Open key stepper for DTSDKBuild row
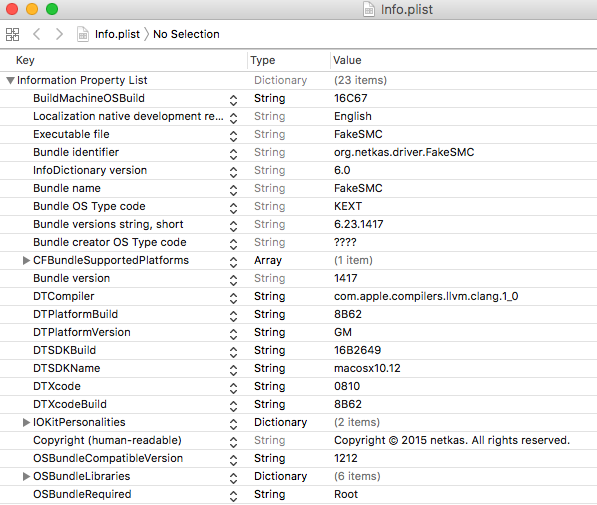Image resolution: width=597 pixels, height=505 pixels. 233,352
